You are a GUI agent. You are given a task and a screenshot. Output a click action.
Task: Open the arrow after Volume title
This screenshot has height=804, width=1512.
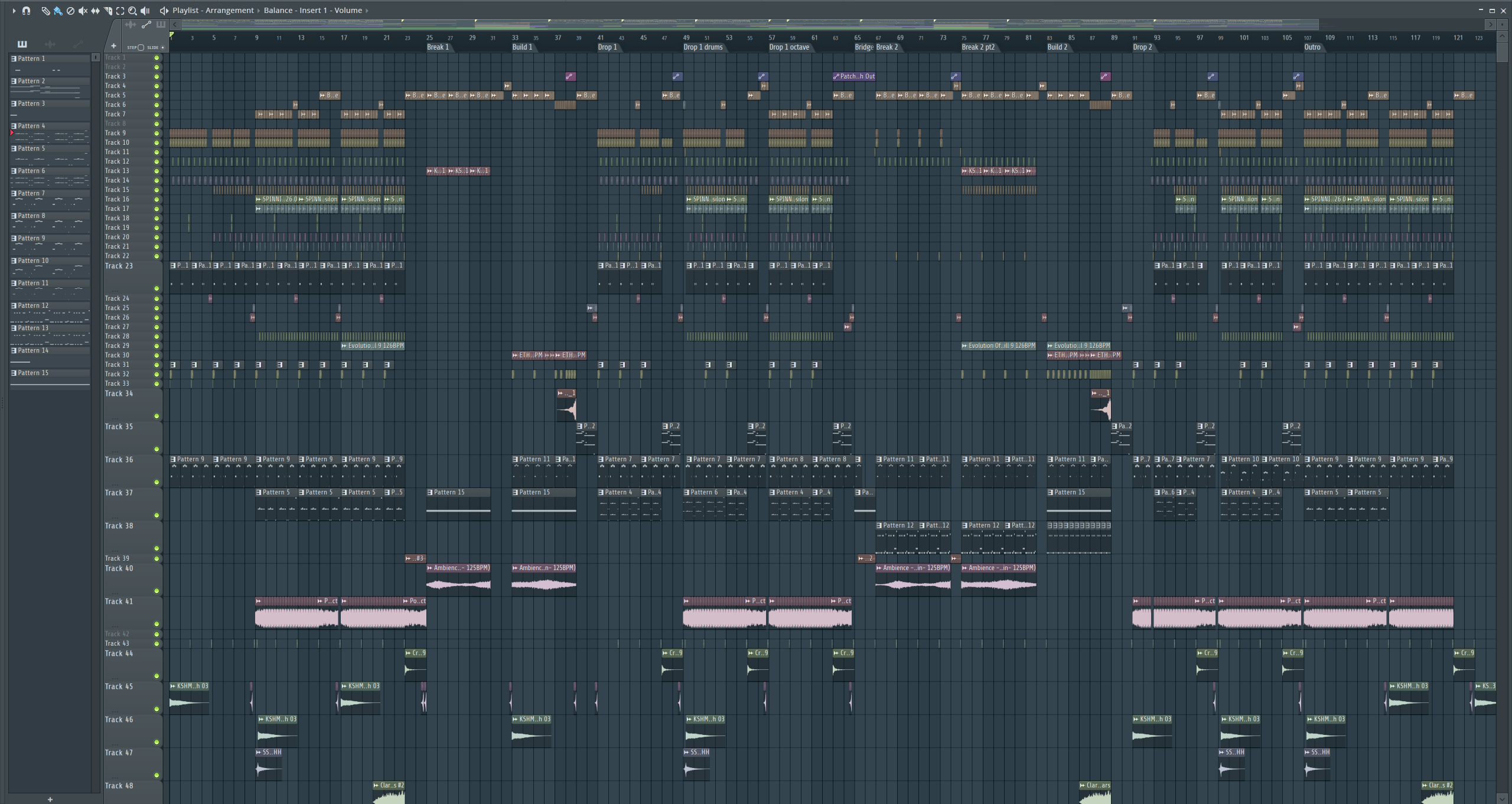(x=367, y=11)
